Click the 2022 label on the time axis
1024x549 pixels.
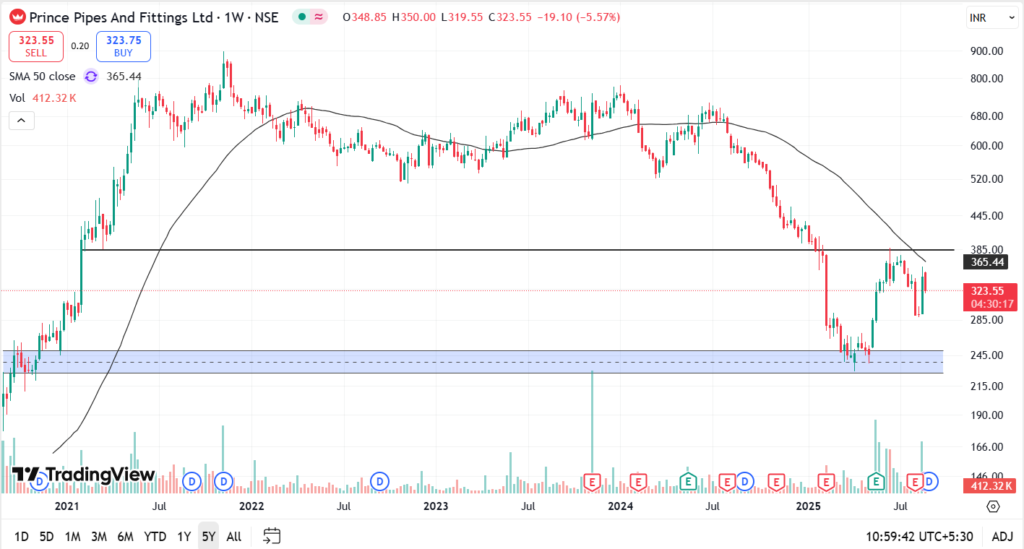[251, 506]
